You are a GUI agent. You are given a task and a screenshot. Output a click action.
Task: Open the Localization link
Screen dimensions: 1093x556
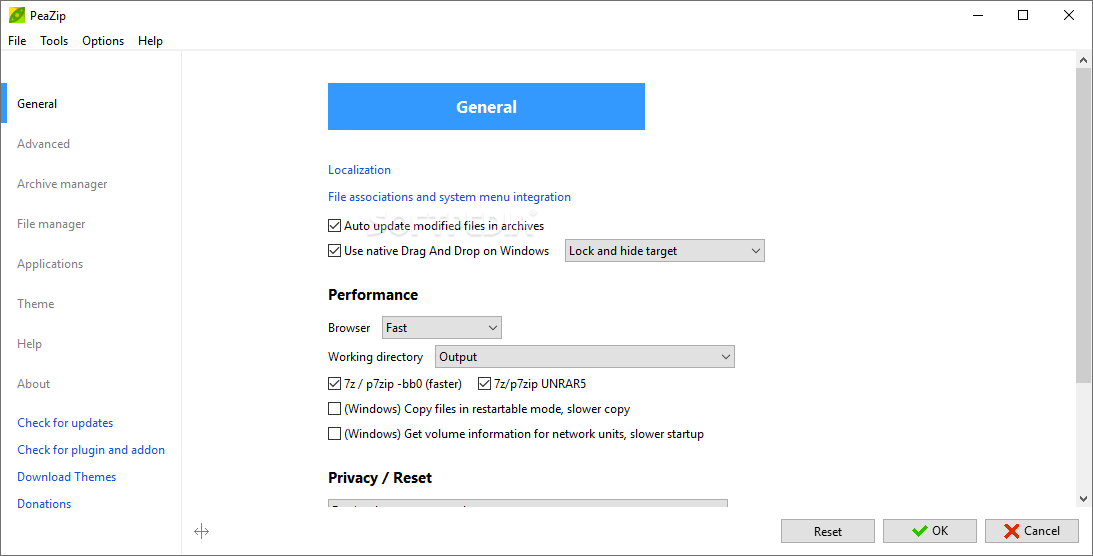click(x=359, y=170)
